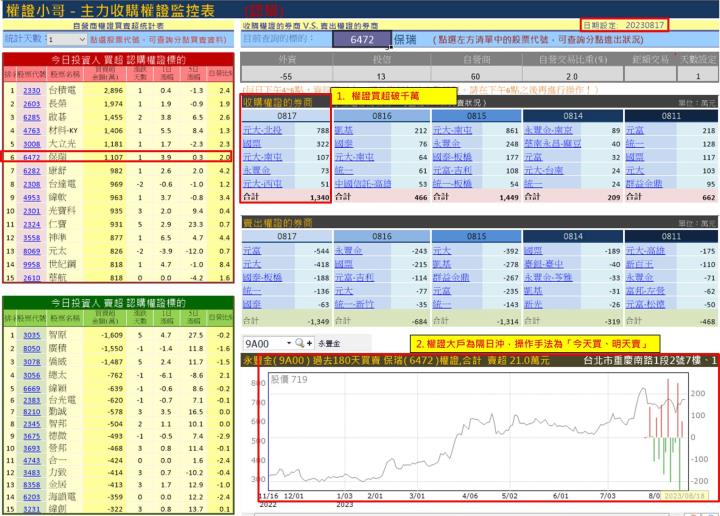Open stock code link 2301
This screenshot has height=516, width=720.
pyautogui.click(x=32, y=211)
